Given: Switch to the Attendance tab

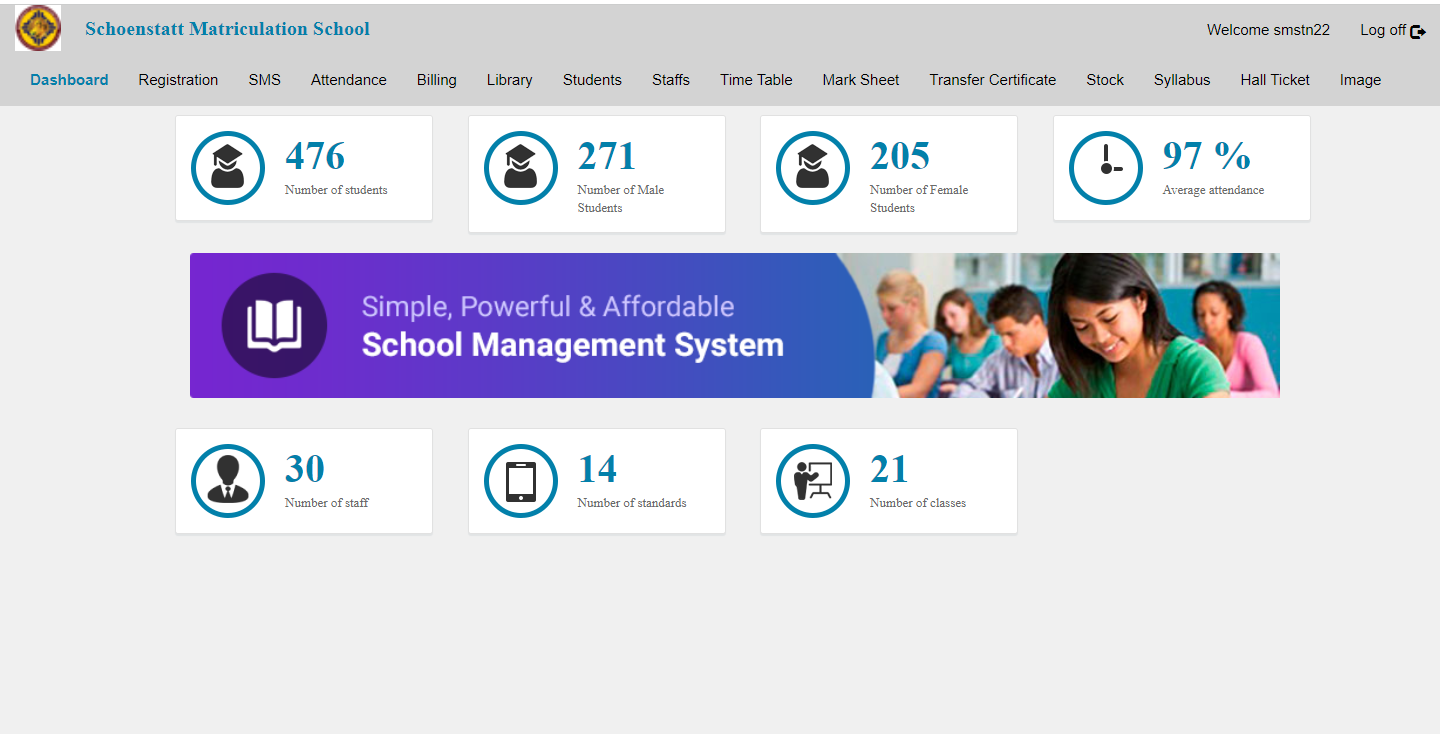Looking at the screenshot, I should [348, 80].
